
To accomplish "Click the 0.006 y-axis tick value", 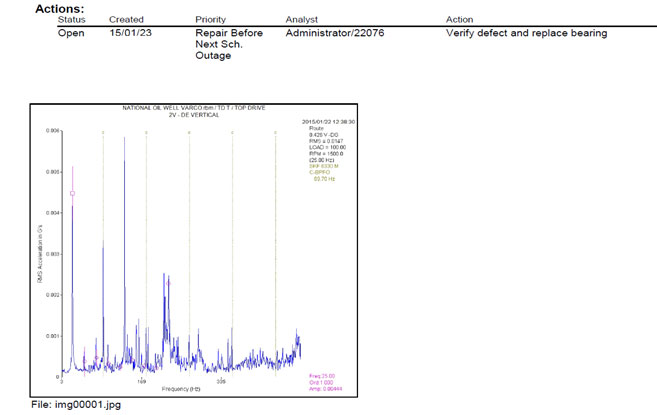I will [52, 131].
